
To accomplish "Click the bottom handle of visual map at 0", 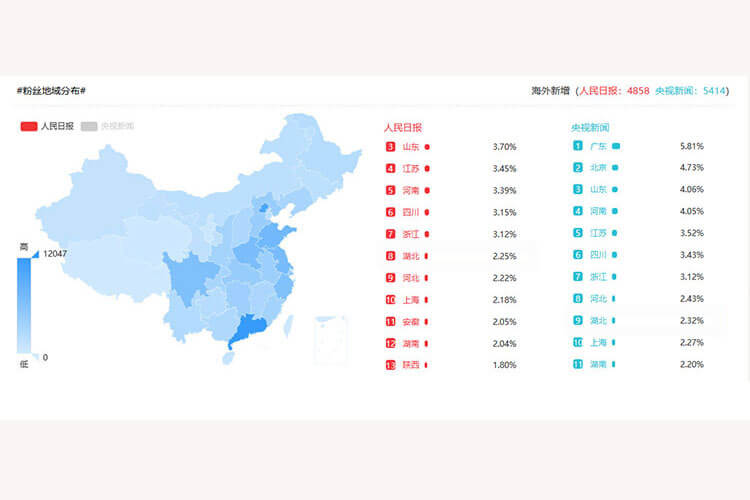I will tap(33, 356).
